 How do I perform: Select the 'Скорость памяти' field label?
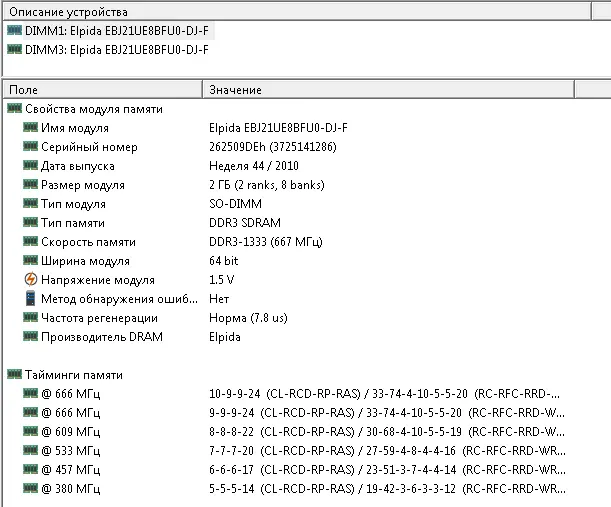88,242
